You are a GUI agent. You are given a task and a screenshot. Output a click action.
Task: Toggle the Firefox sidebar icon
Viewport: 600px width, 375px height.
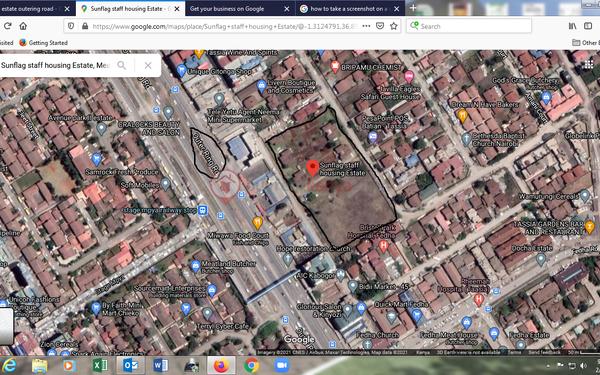588,26
